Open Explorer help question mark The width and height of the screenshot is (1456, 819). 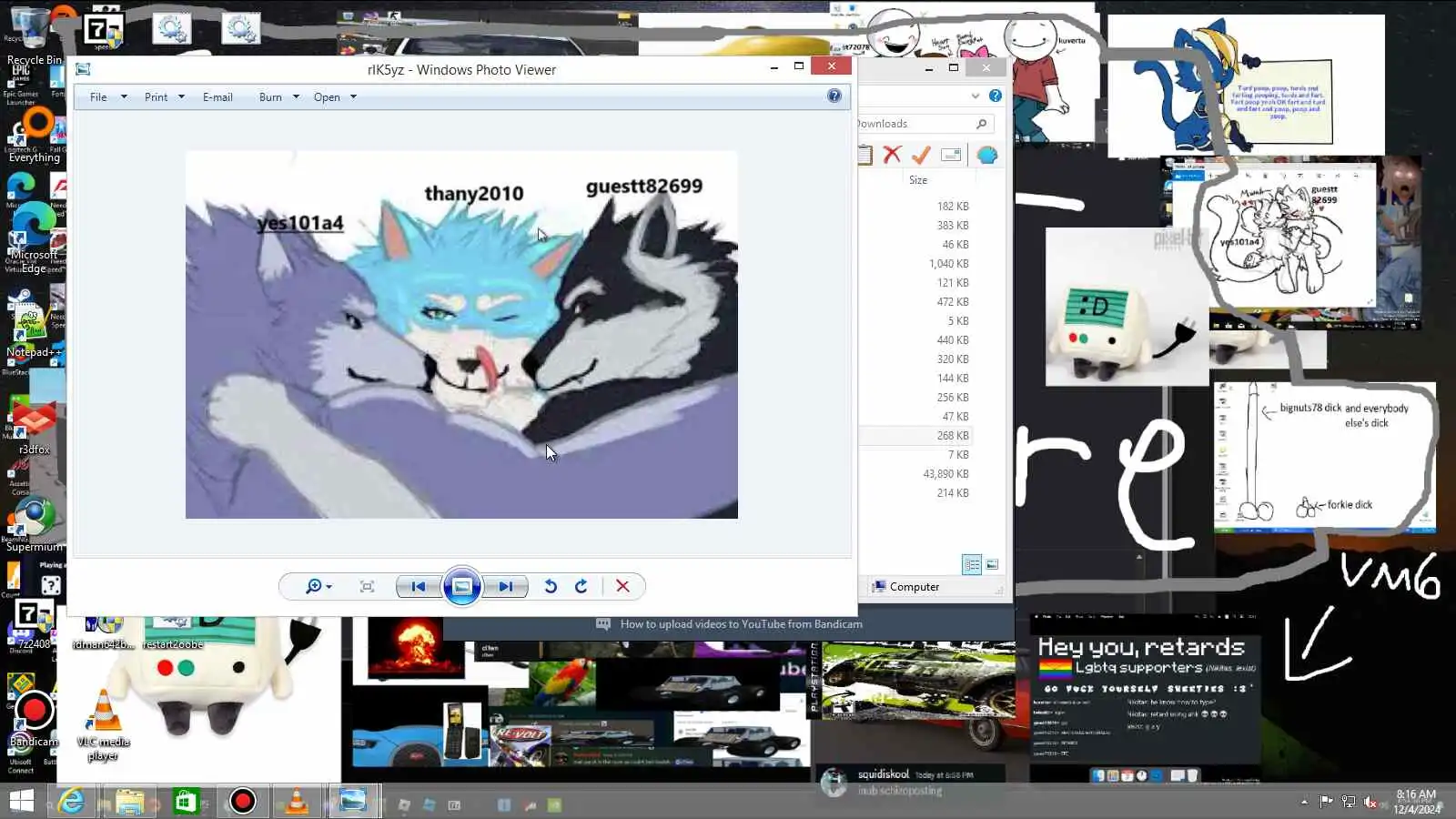(x=996, y=96)
